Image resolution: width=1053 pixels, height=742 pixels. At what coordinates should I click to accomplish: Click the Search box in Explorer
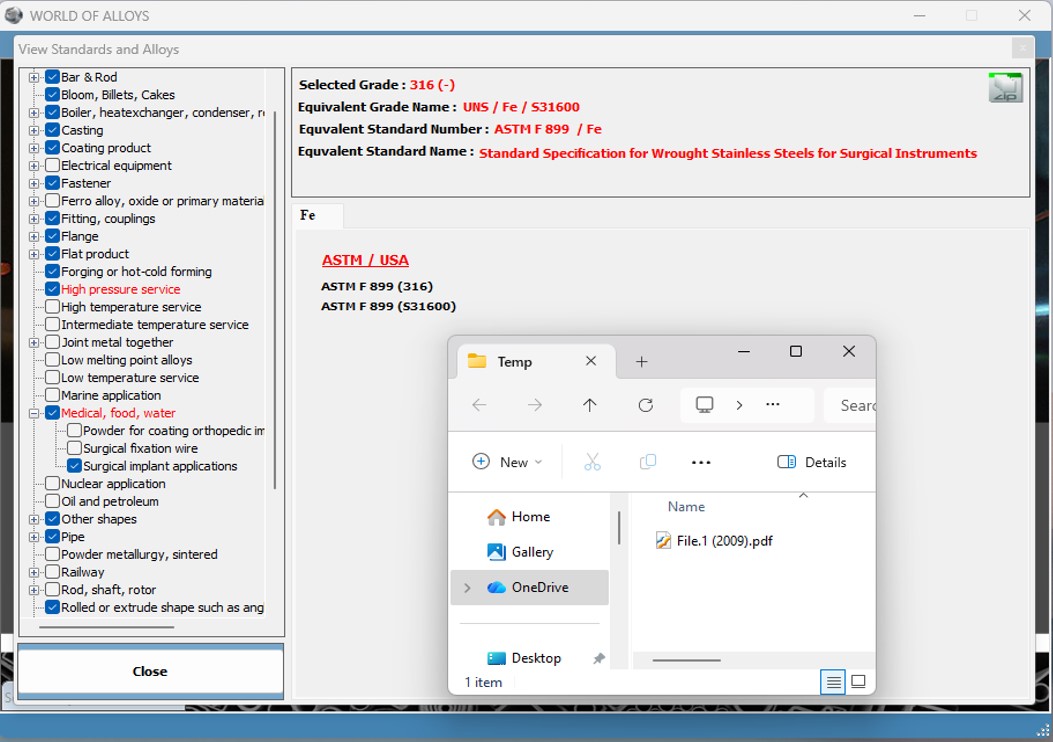850,405
